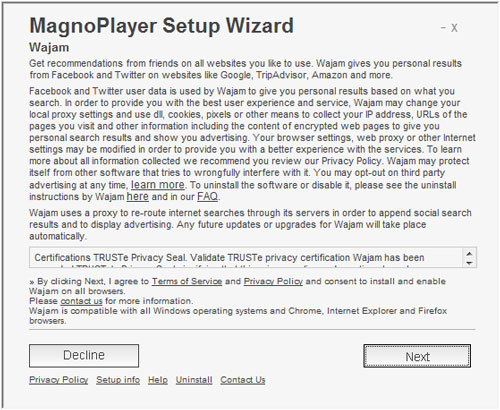
Task: Open the Uninstall footer link
Action: click(x=194, y=380)
